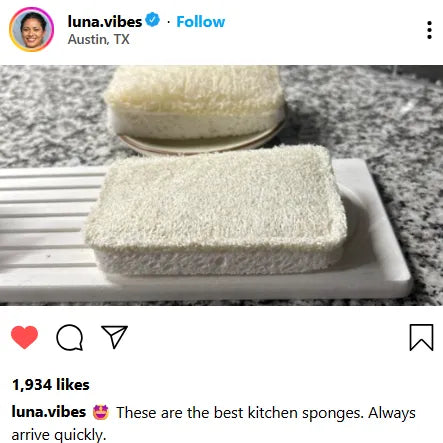View who liked via 1,934 likes
Viewport: 443px width, 443px height.
click(x=51, y=385)
